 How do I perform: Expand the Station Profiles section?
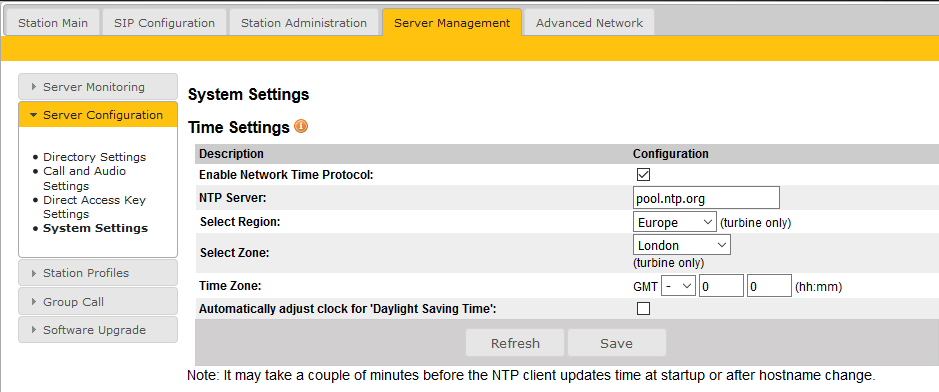pos(98,273)
